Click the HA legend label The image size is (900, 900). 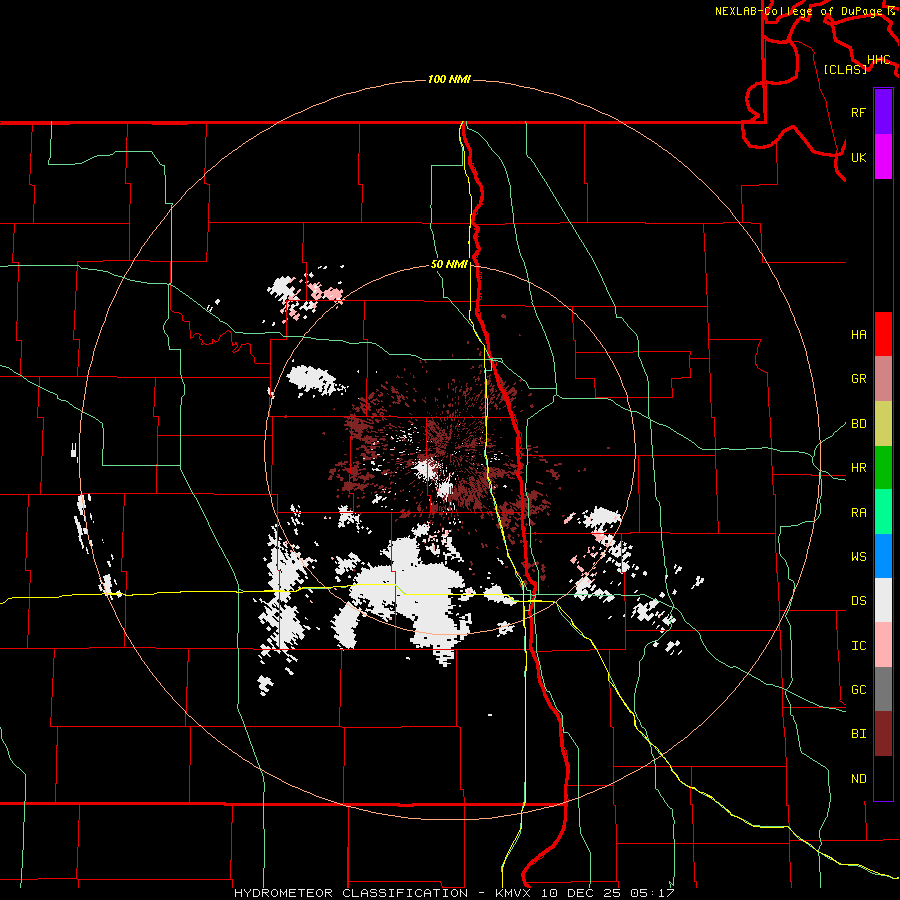pyautogui.click(x=859, y=335)
